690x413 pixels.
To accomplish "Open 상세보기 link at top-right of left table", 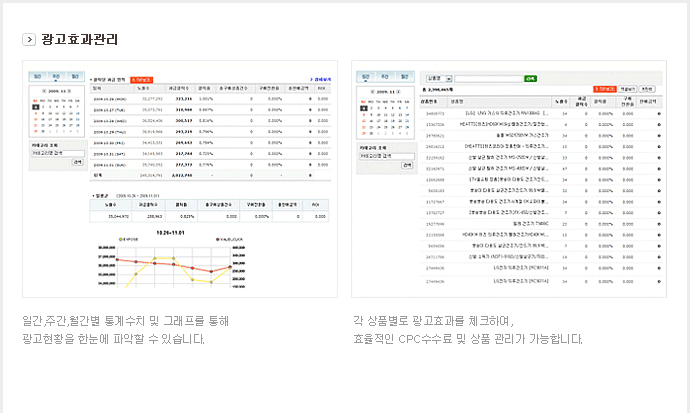I will click(x=321, y=78).
